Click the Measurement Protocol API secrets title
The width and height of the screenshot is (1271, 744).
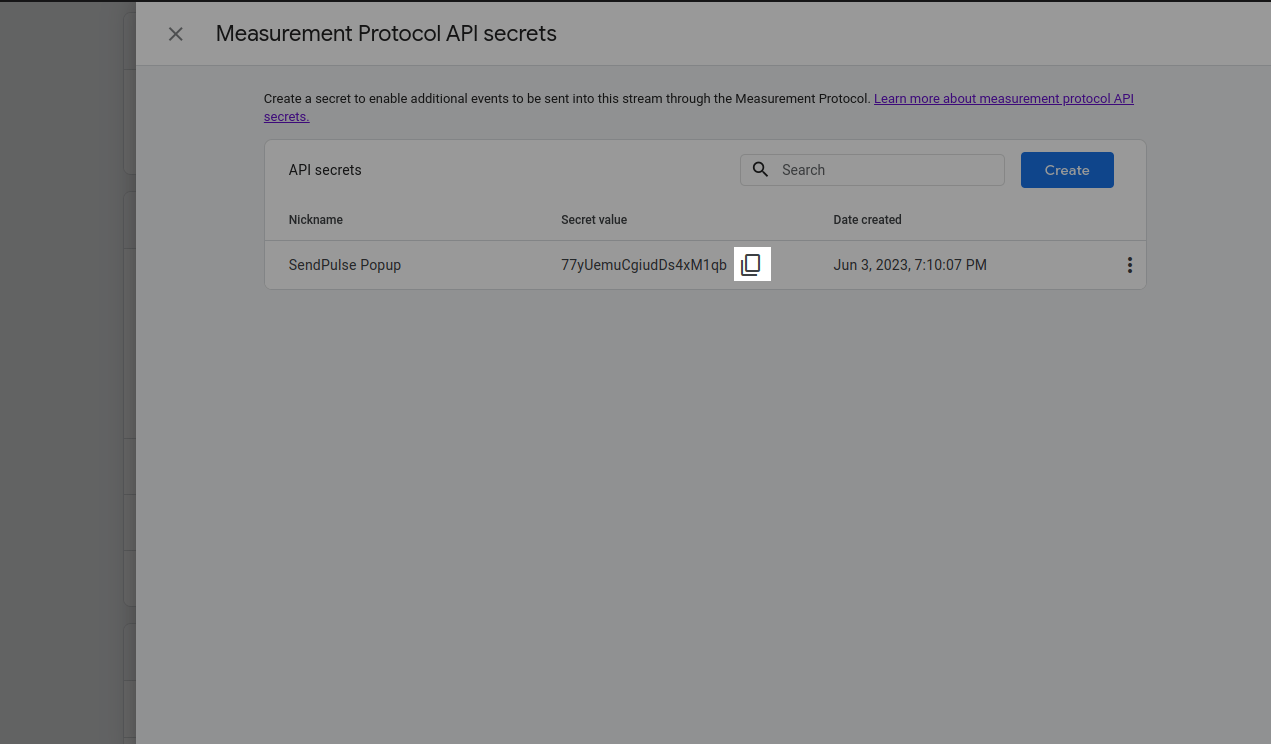point(386,34)
